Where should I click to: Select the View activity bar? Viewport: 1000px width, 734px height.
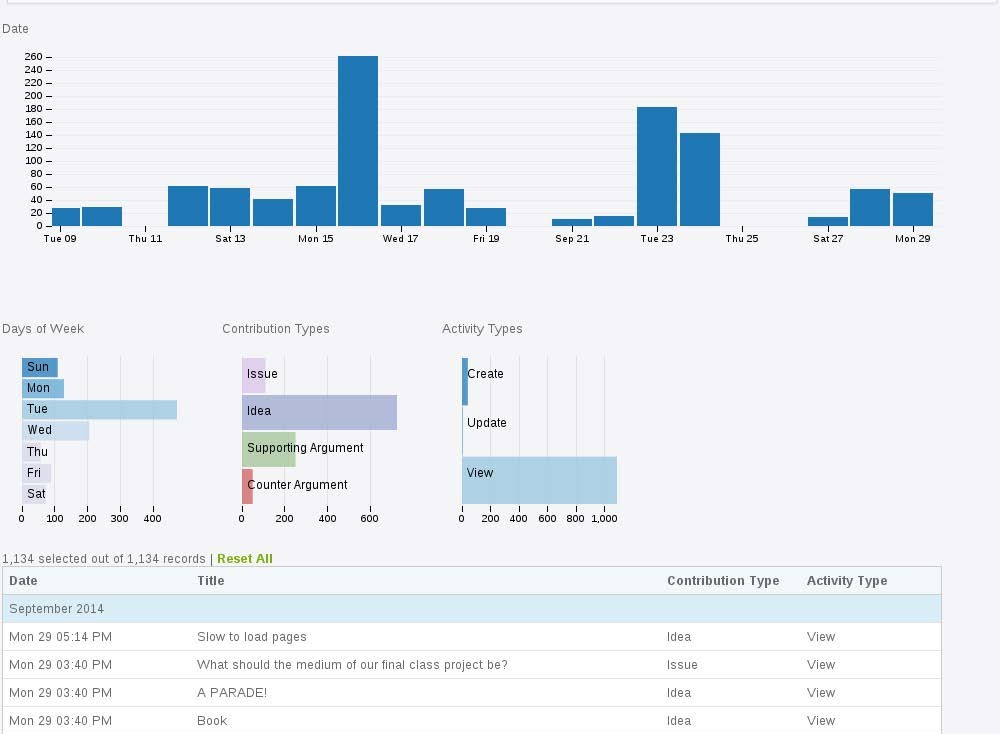[540, 480]
